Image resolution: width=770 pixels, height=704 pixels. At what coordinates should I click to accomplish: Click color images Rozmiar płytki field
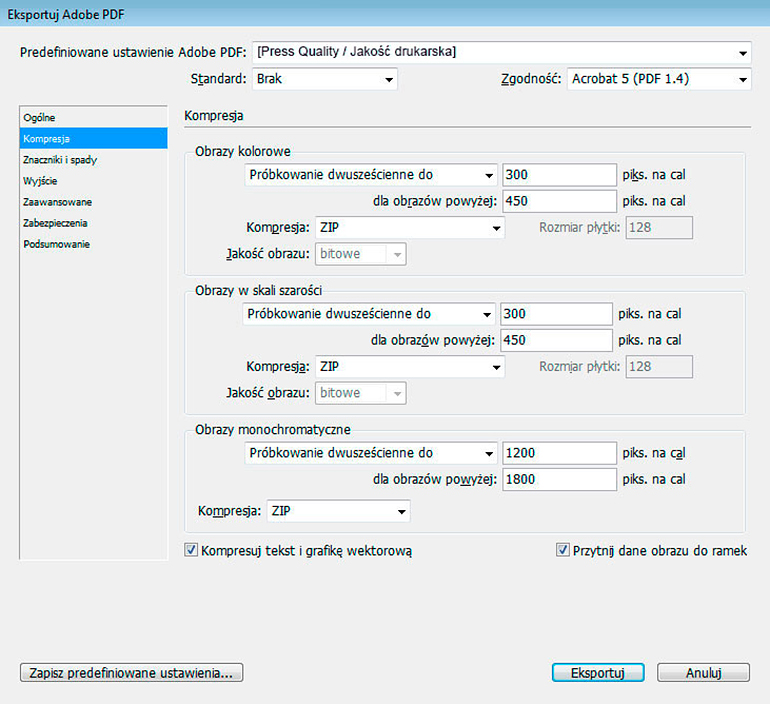click(659, 228)
